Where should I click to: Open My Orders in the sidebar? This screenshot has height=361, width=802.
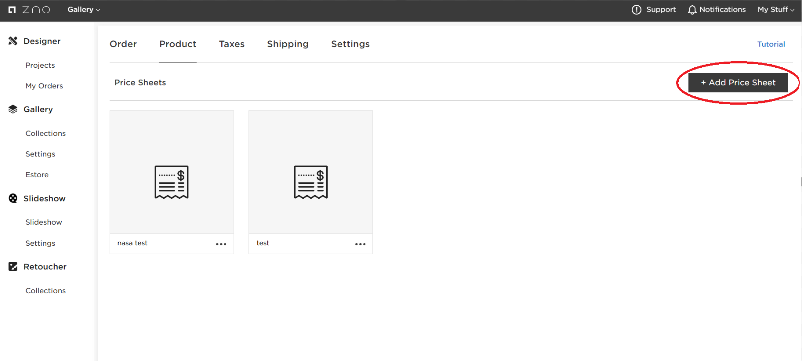click(x=44, y=86)
